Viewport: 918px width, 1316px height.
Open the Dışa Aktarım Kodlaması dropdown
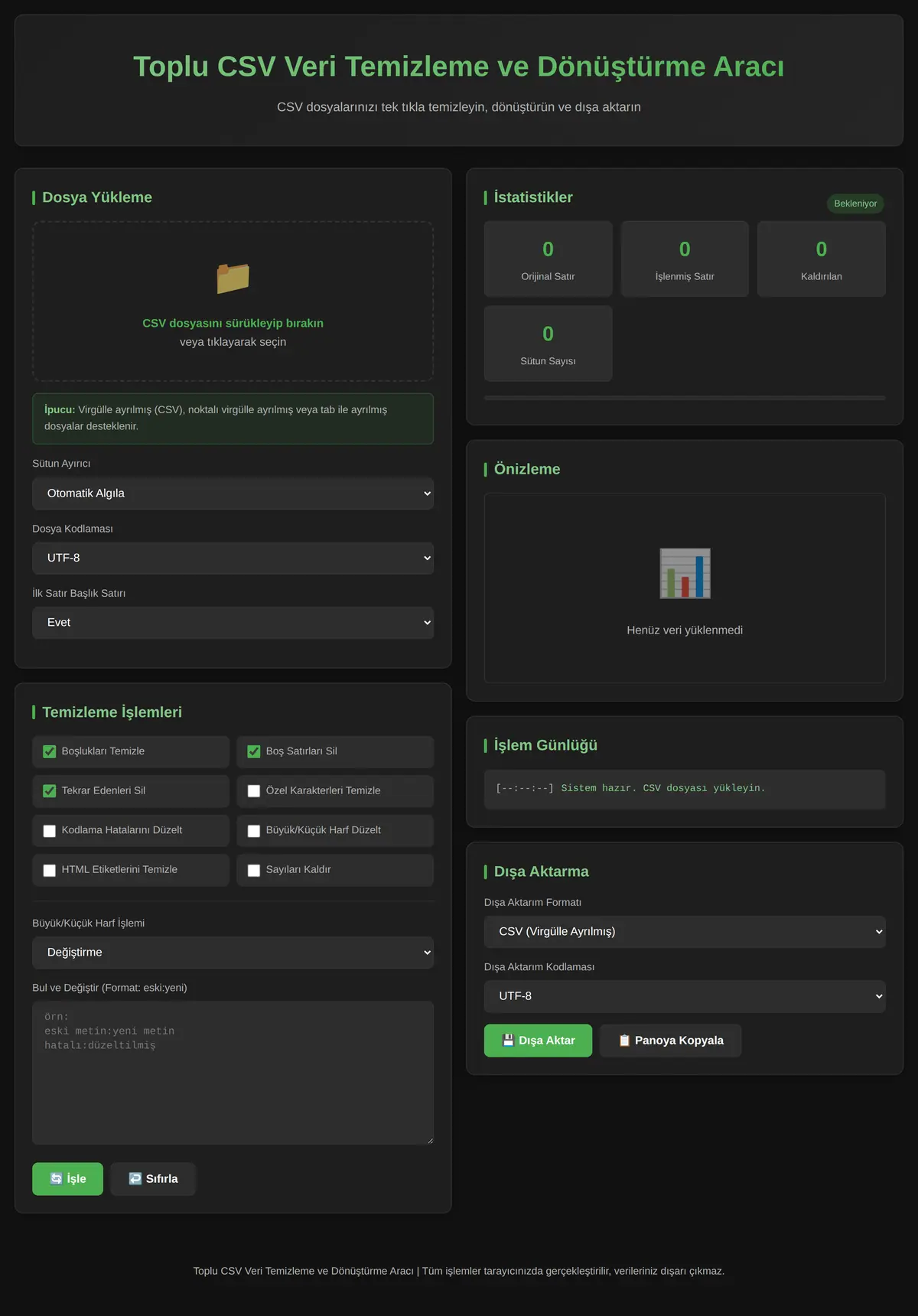tap(685, 996)
